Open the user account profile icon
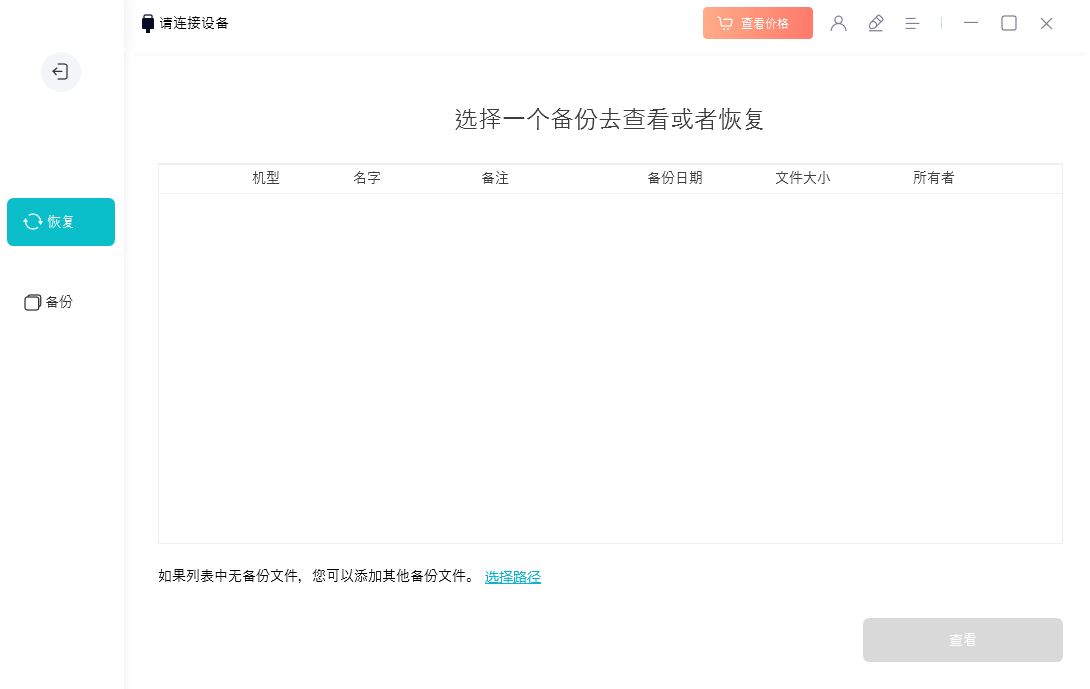The image size is (1090, 689). pos(838,23)
